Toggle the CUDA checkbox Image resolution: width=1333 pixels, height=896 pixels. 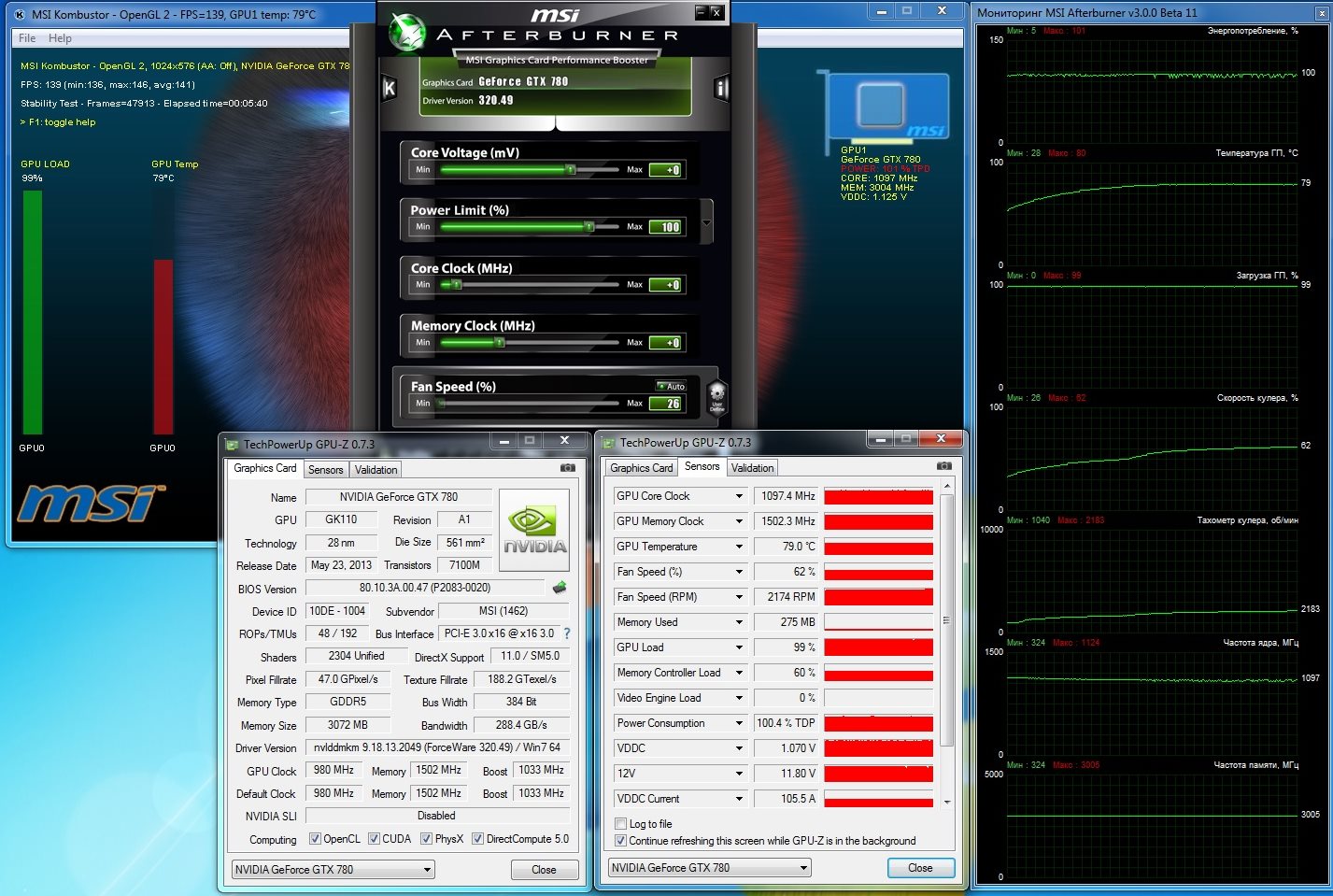click(374, 839)
